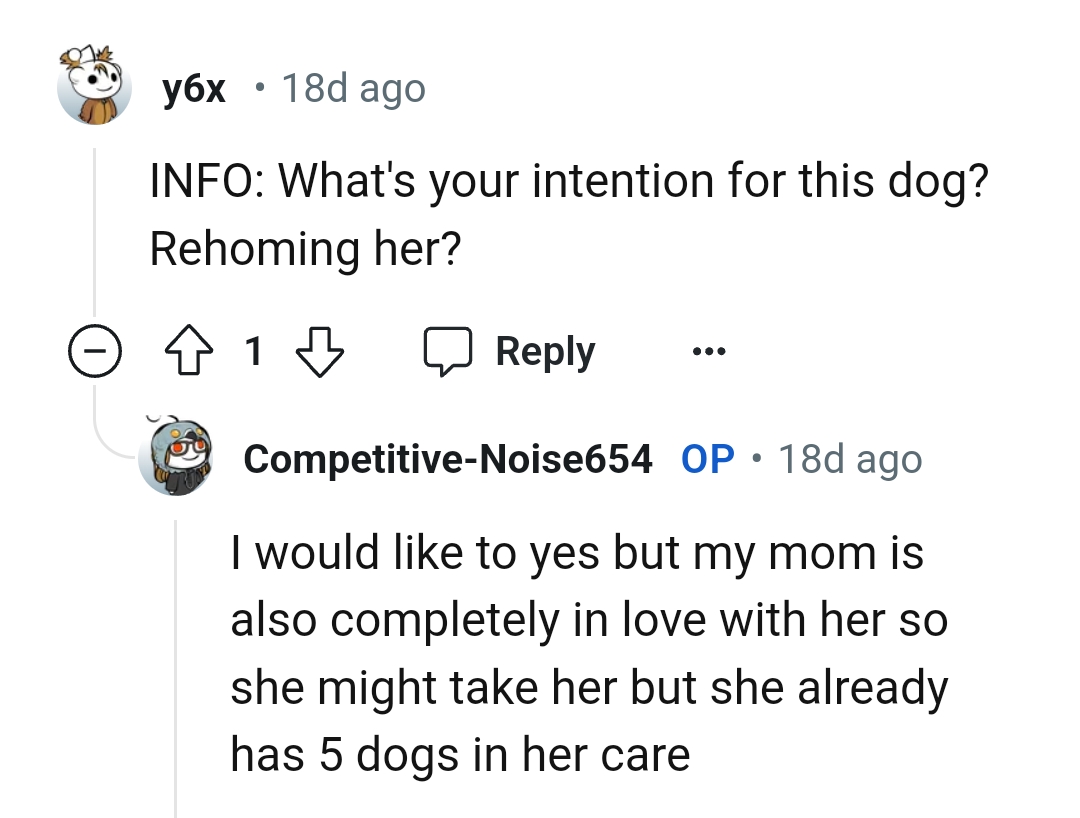Click the 18d ago timestamp on y6x's comment
1080x818 pixels.
[354, 88]
